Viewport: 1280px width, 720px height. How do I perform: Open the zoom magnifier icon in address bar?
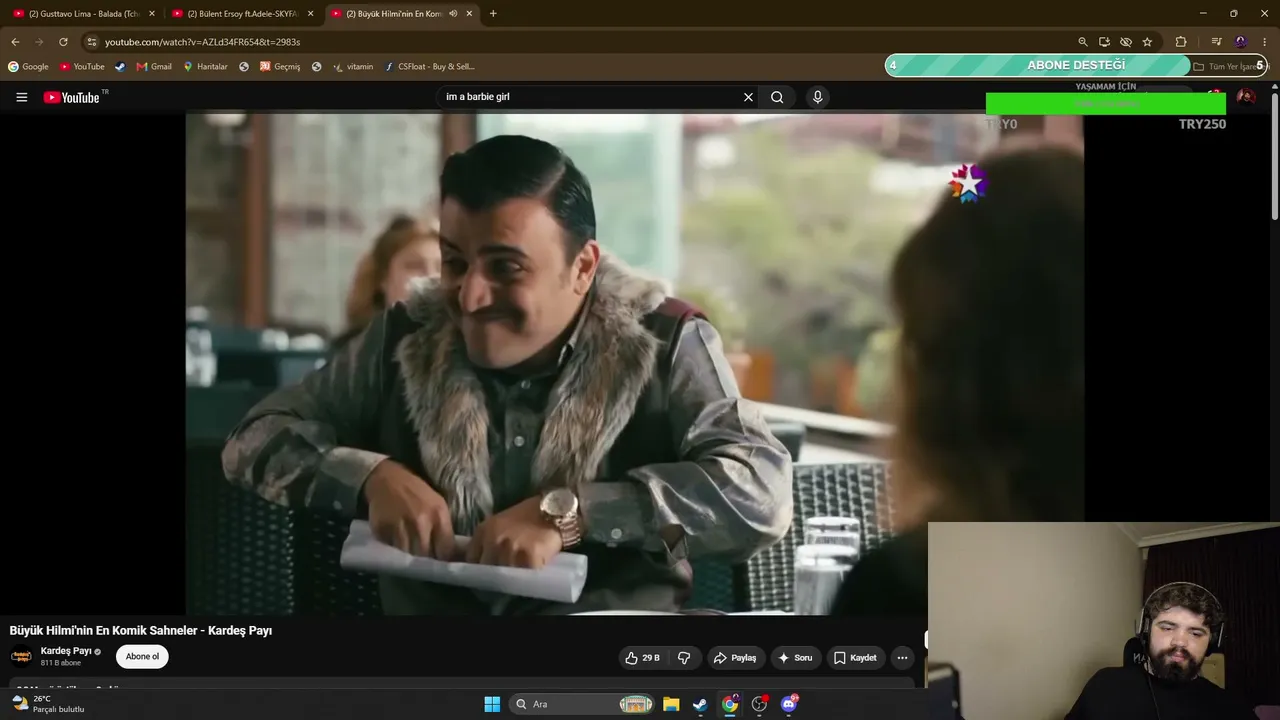1082,42
